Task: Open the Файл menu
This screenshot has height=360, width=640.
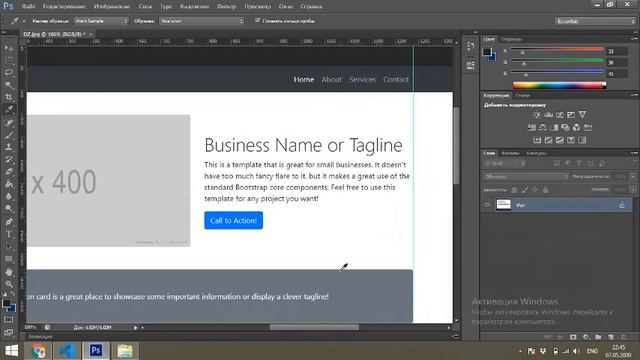Action: click(28, 7)
